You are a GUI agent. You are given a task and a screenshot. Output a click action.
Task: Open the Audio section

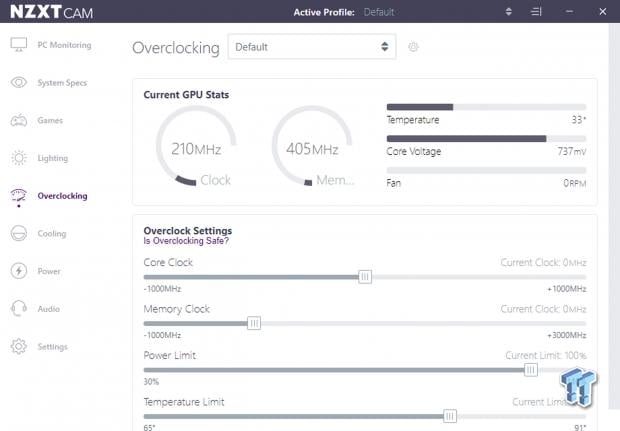pos(49,309)
